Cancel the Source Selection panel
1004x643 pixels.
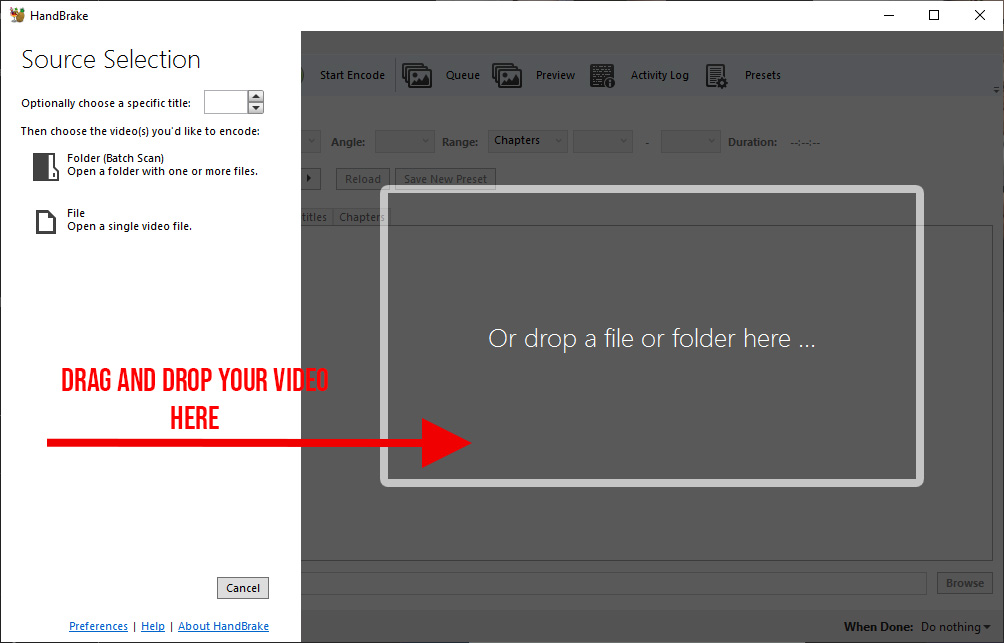(x=243, y=588)
